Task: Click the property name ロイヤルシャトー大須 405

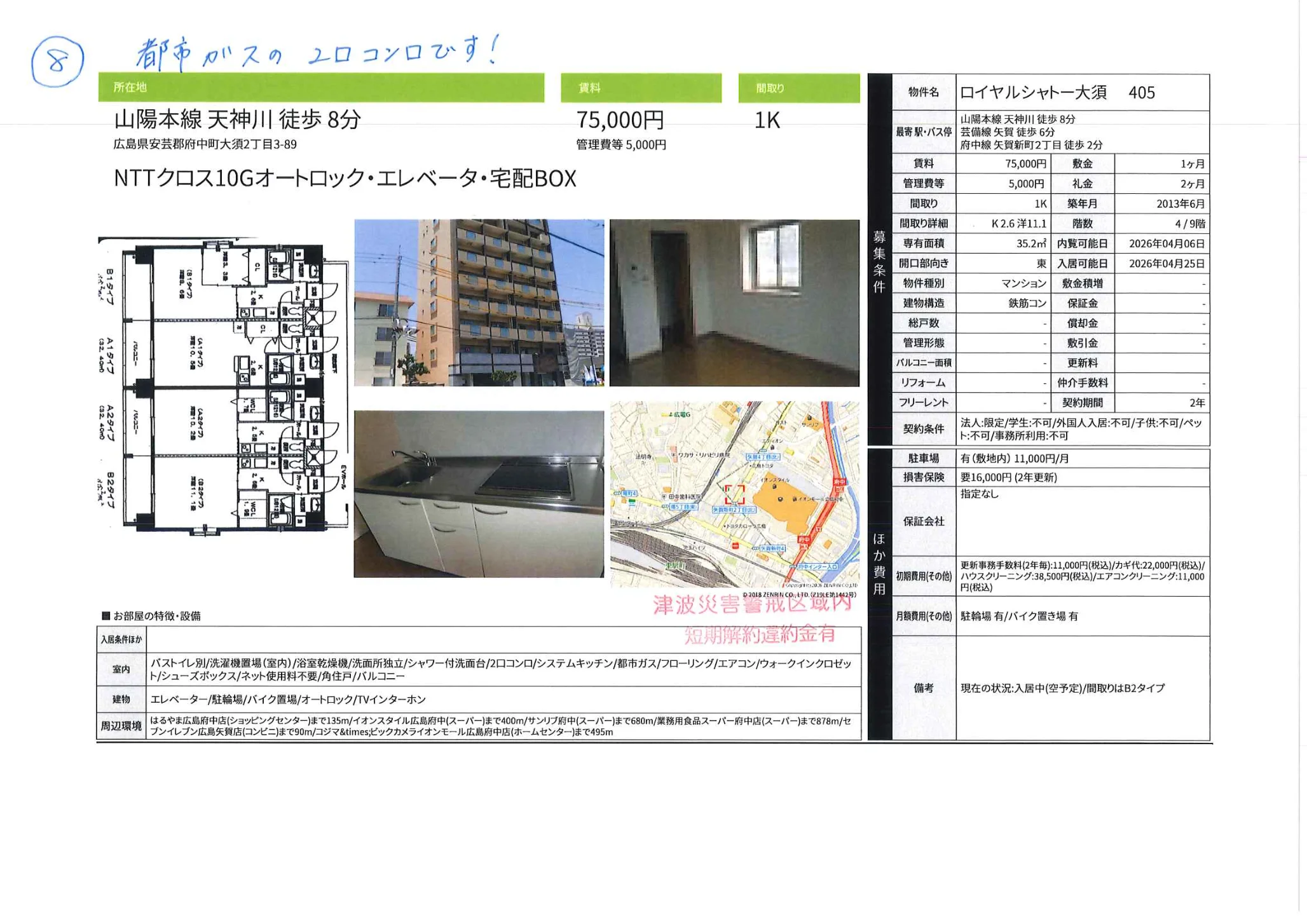Action: (1057, 93)
